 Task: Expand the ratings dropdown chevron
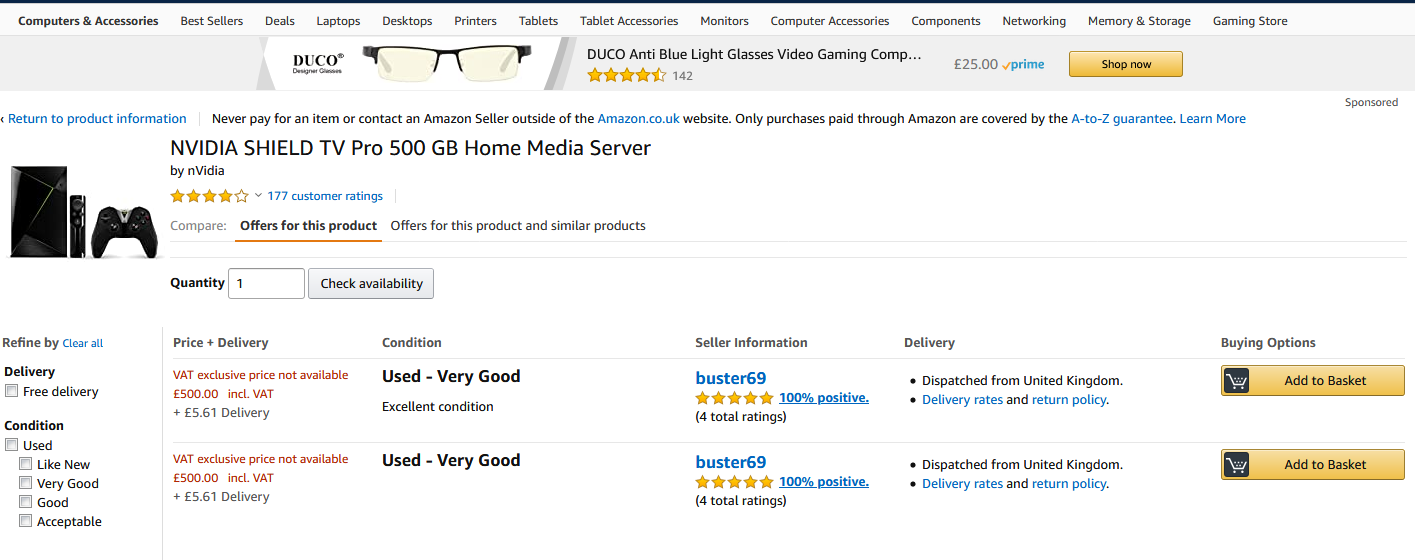coord(258,196)
